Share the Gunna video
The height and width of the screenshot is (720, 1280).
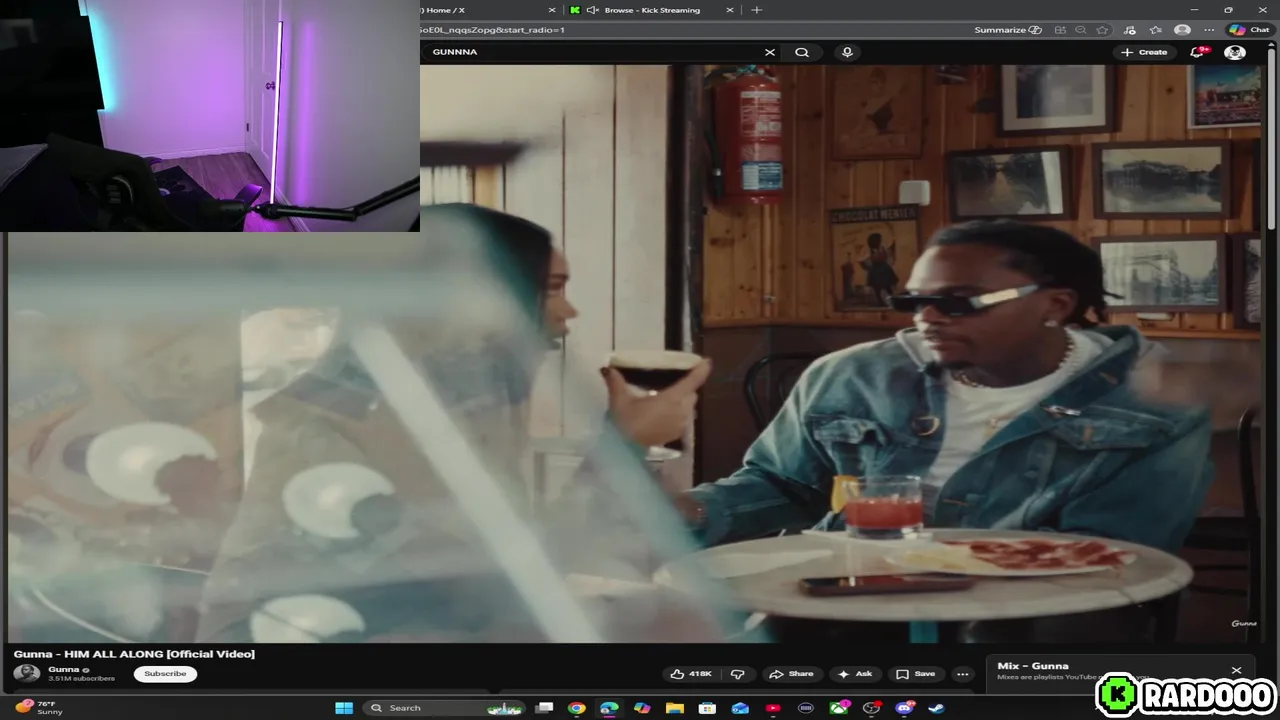click(792, 674)
